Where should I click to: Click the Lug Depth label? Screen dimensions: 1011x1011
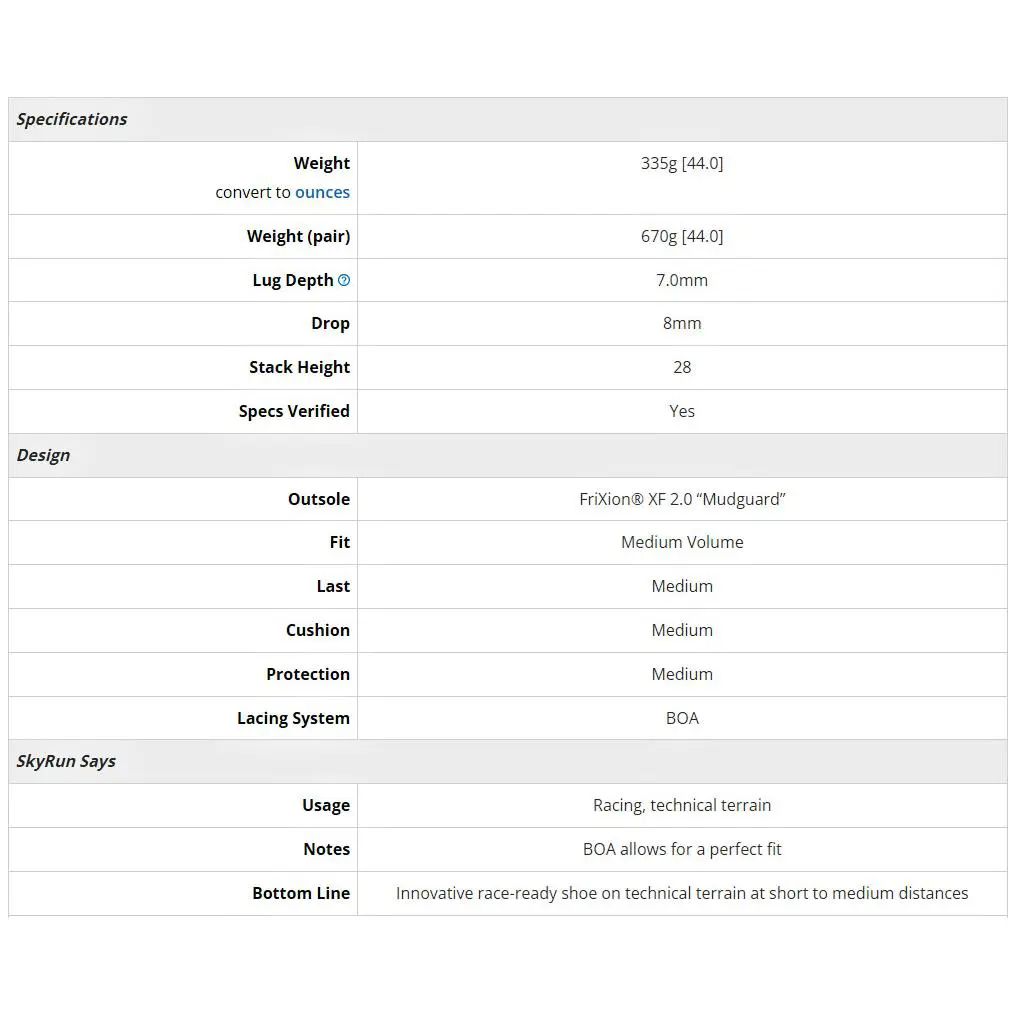[293, 280]
